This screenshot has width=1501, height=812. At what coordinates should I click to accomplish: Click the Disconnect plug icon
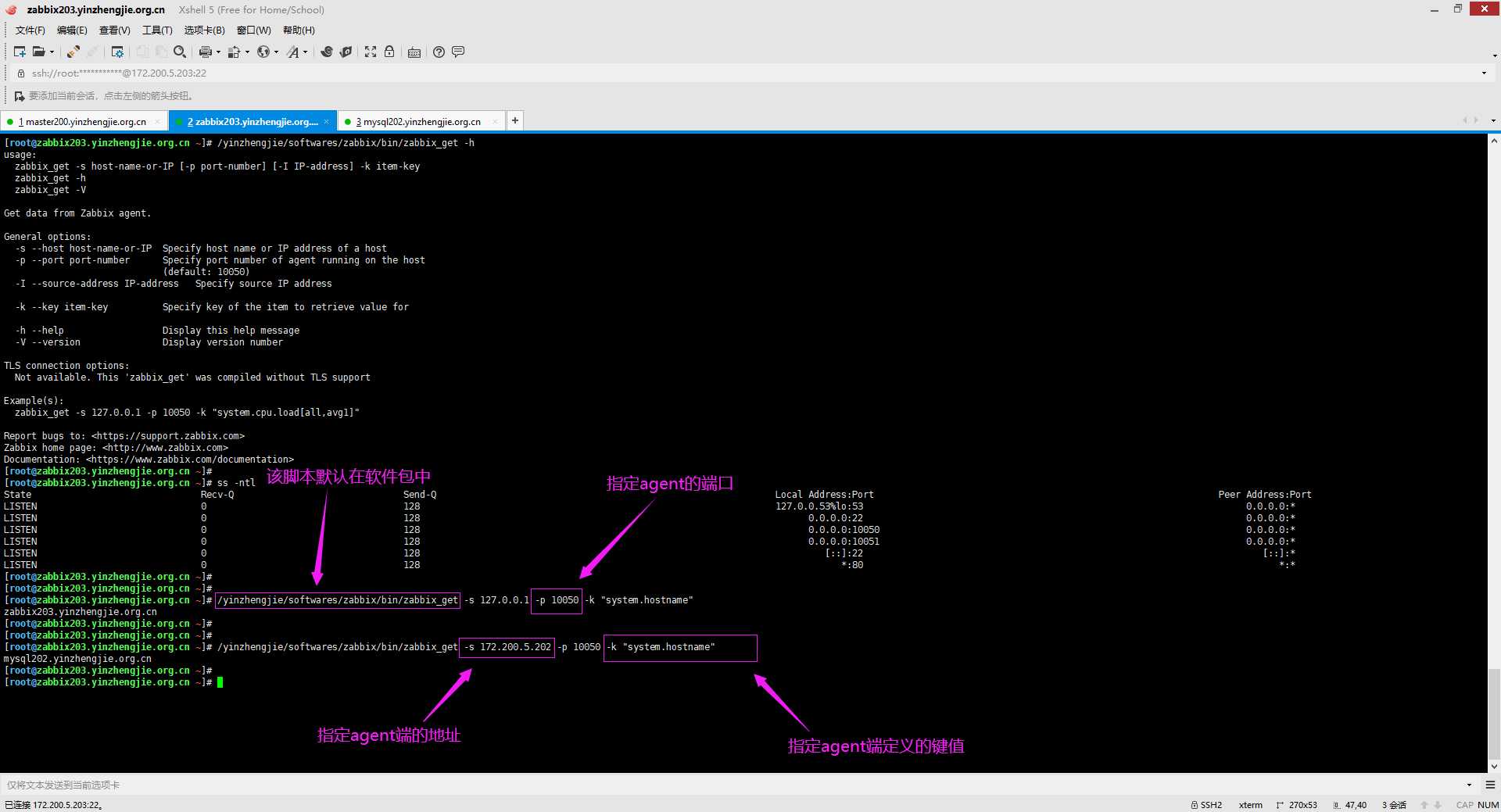(x=73, y=52)
